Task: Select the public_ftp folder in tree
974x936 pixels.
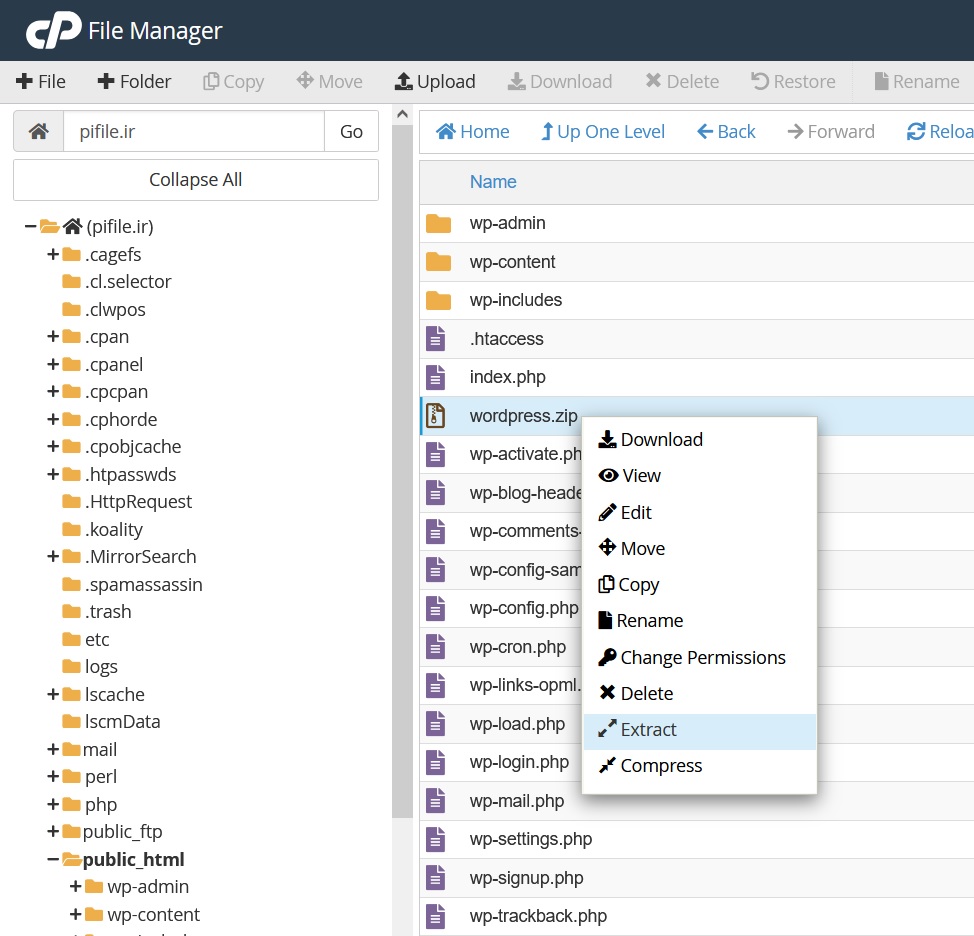Action: (x=122, y=832)
